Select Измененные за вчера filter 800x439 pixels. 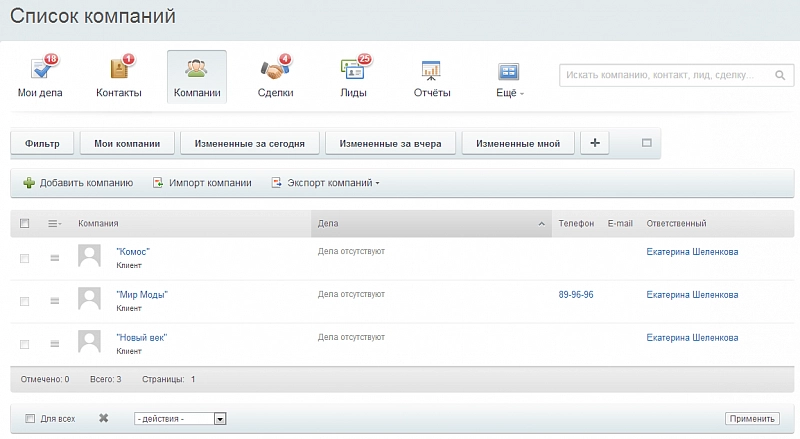point(390,143)
